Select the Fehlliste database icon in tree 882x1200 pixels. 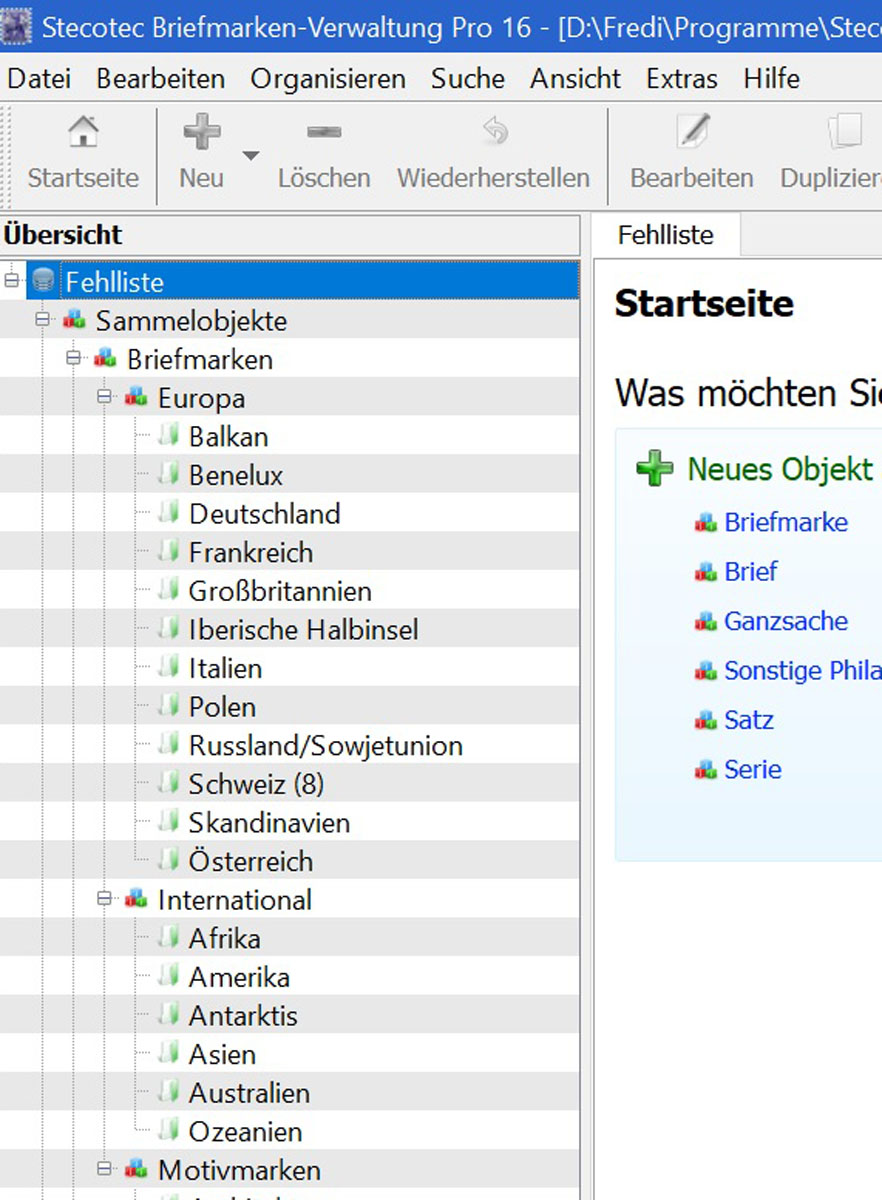point(41,281)
